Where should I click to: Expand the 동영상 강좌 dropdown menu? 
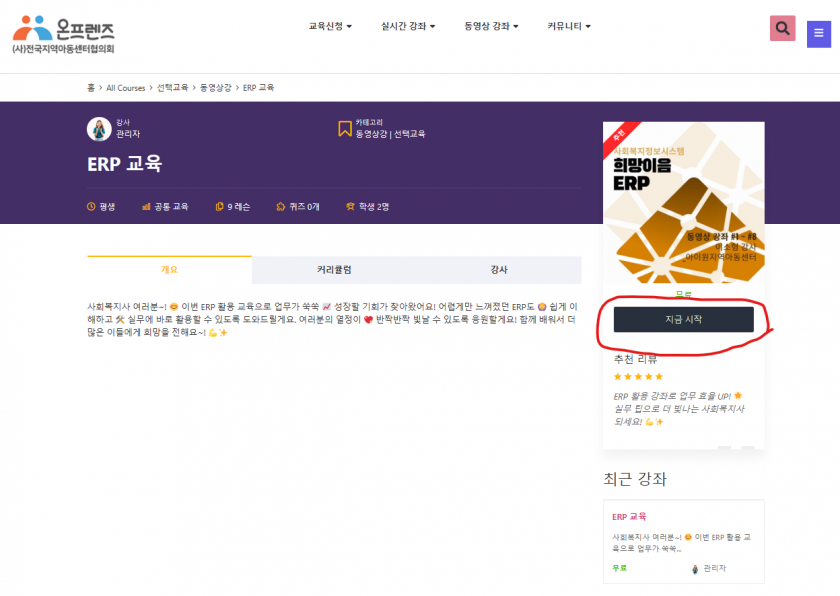491,26
